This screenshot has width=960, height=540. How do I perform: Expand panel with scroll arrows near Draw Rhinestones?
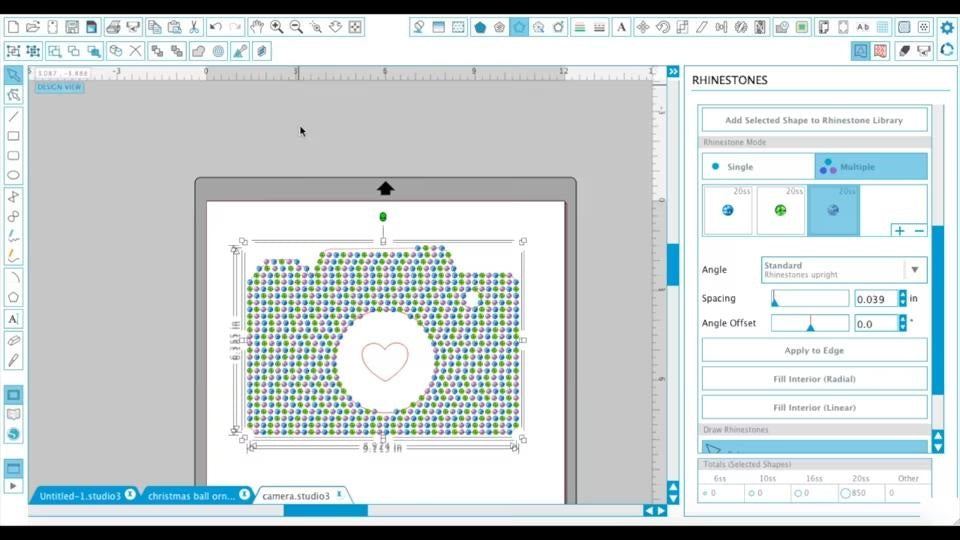937,441
